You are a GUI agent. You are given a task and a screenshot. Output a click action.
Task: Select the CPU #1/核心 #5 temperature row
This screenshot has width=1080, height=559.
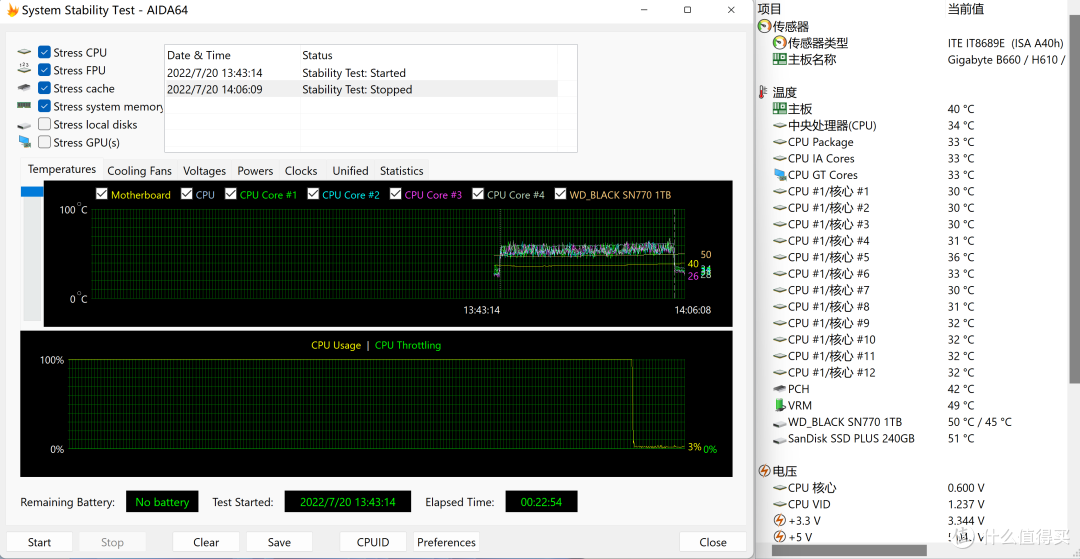pyautogui.click(x=911, y=257)
